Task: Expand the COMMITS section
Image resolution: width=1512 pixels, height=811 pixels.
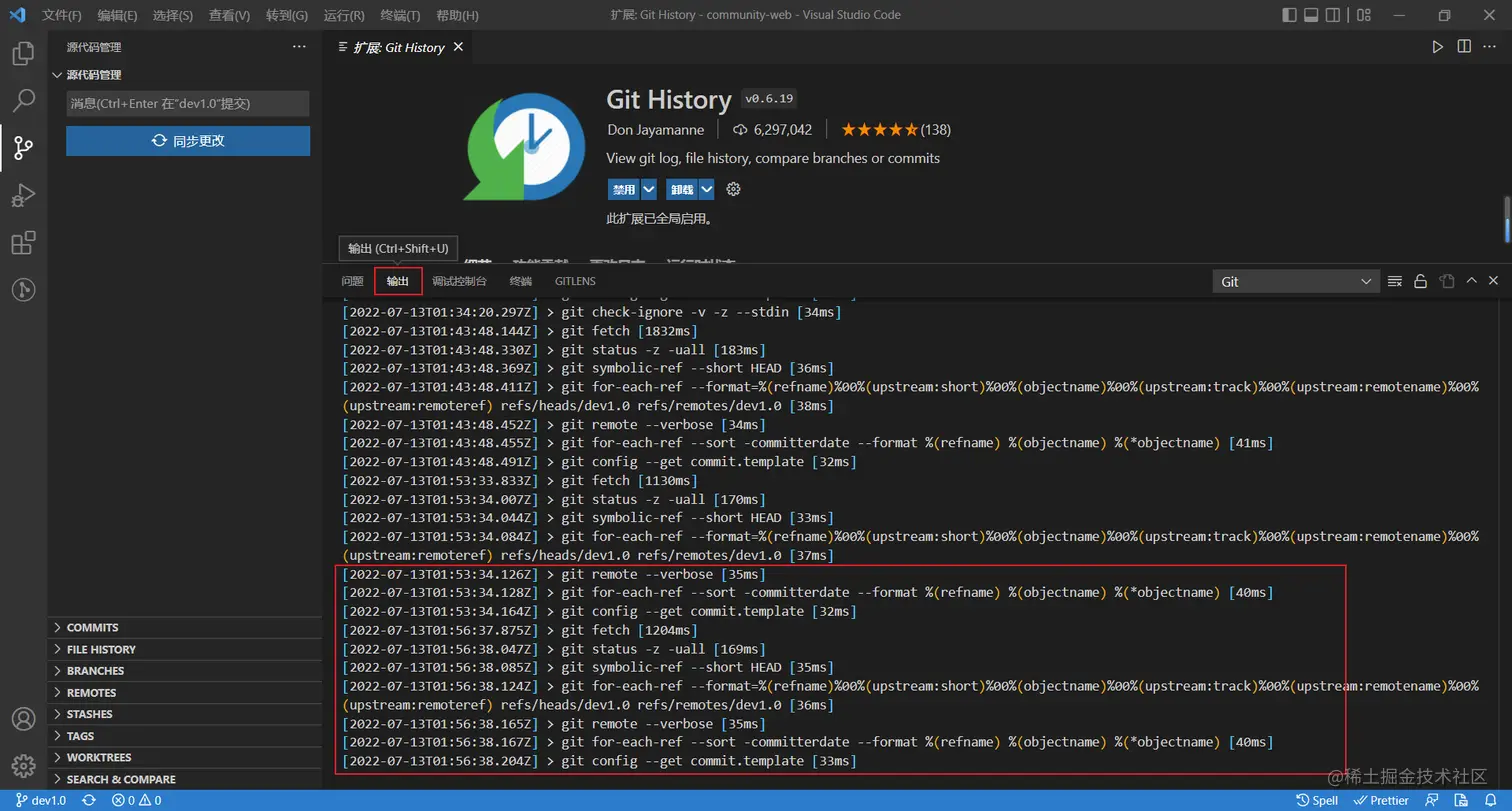Action: click(185, 628)
